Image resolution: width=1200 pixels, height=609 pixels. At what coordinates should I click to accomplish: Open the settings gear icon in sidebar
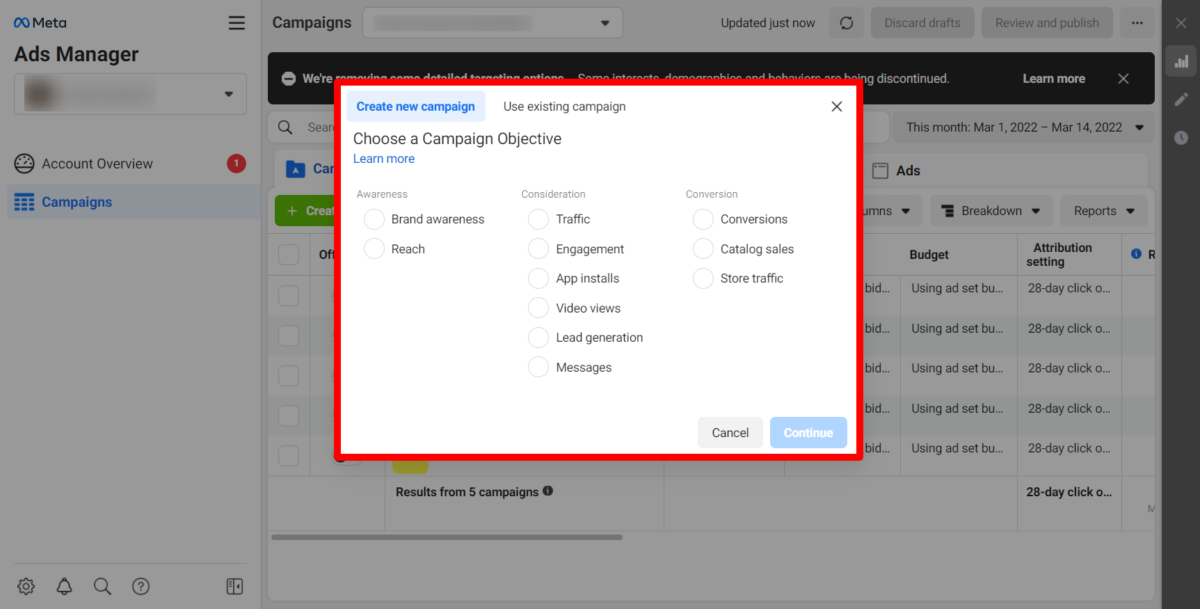click(x=26, y=586)
